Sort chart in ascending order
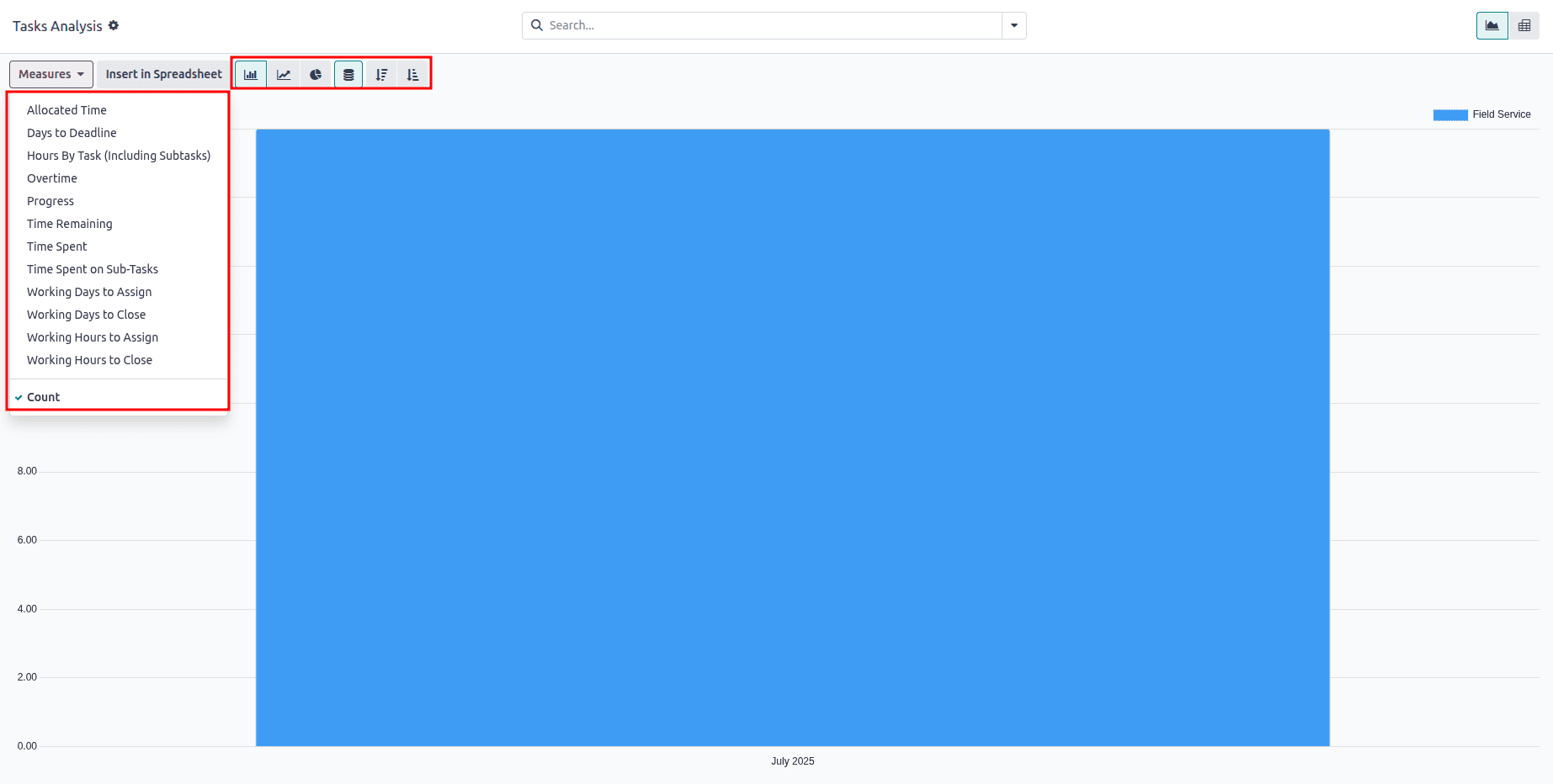Screen dimensions: 1553x784 point(412,74)
